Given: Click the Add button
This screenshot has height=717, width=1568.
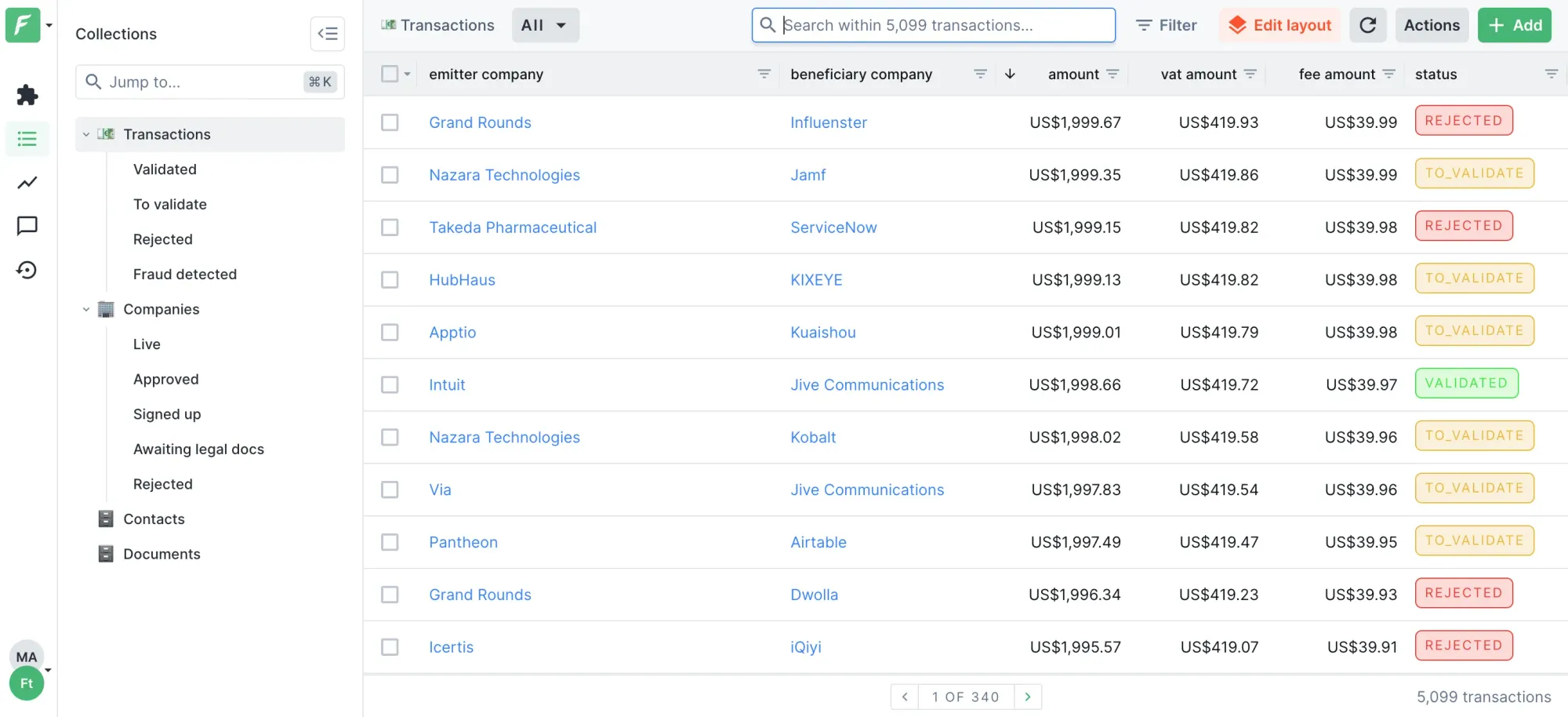Looking at the screenshot, I should coord(1515,25).
